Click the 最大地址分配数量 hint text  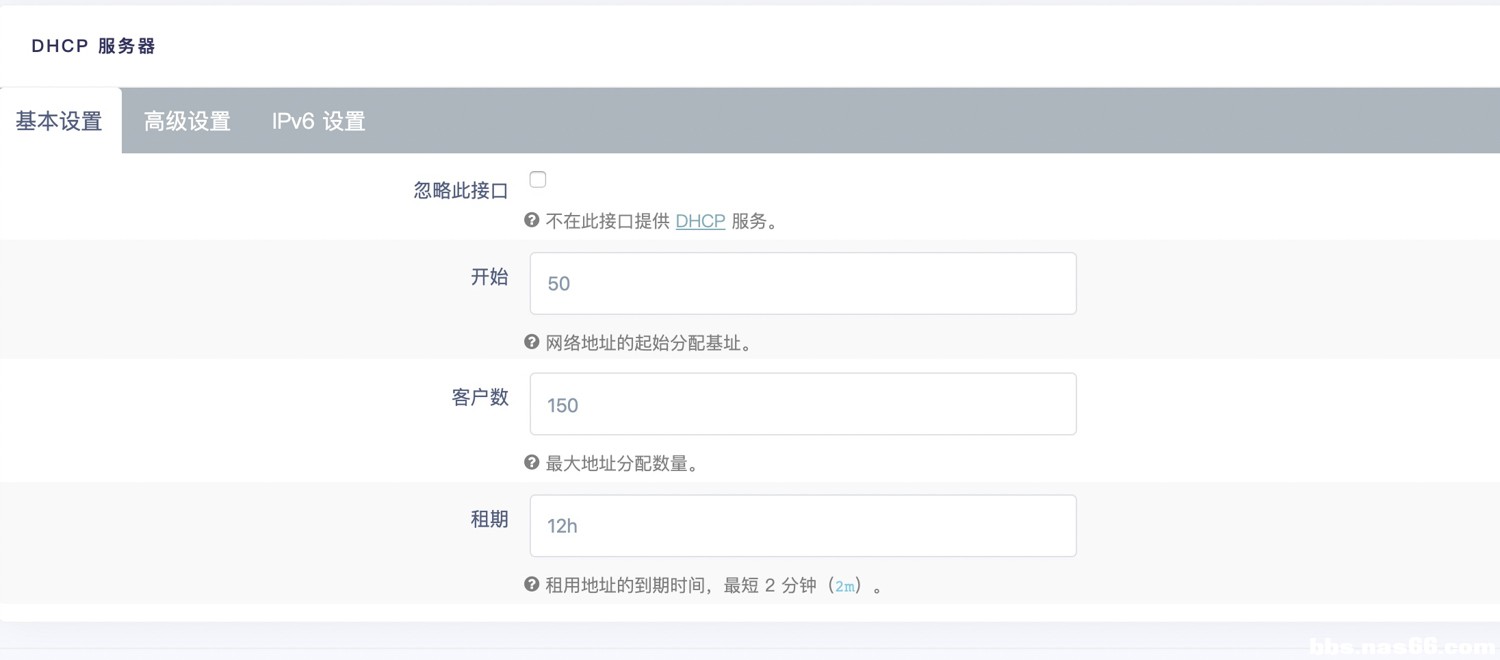(621, 464)
